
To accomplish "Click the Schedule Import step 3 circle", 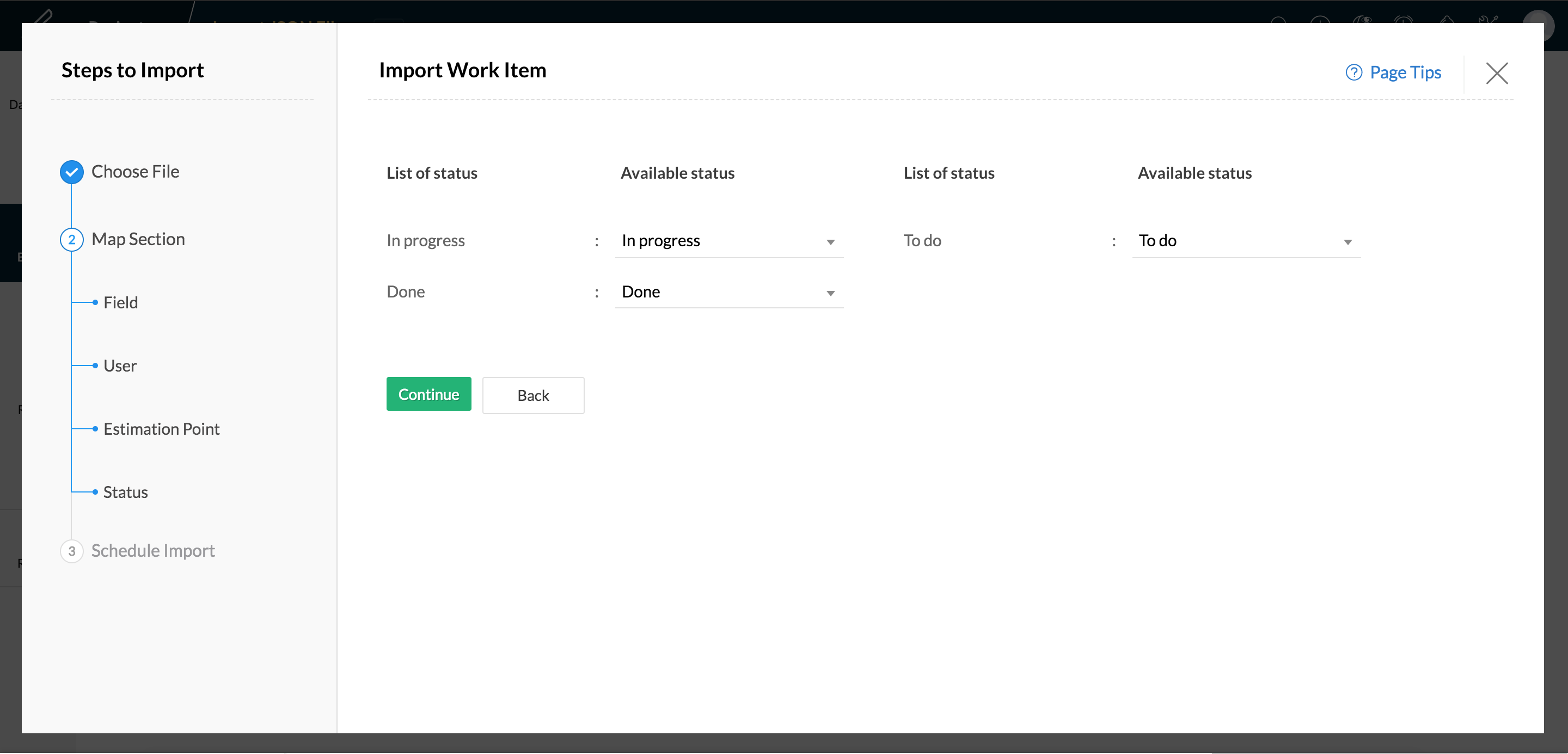I will pyautogui.click(x=72, y=551).
